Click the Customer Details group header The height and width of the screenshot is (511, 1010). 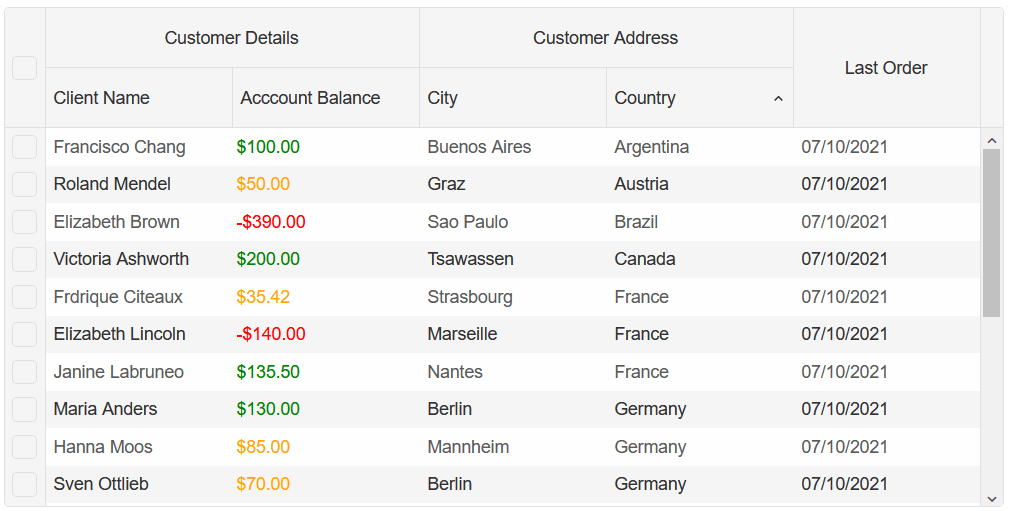click(232, 38)
